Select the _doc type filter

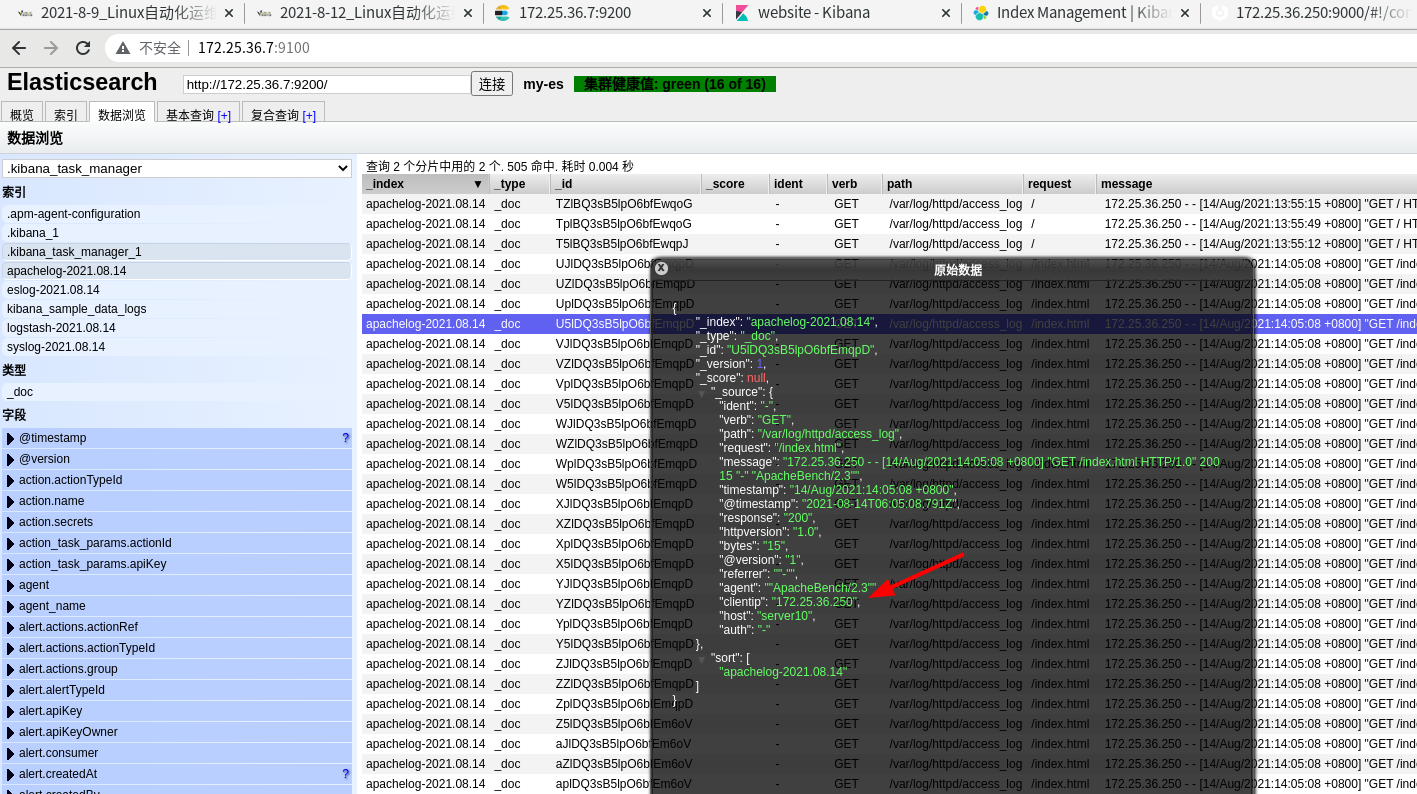tap(176, 392)
